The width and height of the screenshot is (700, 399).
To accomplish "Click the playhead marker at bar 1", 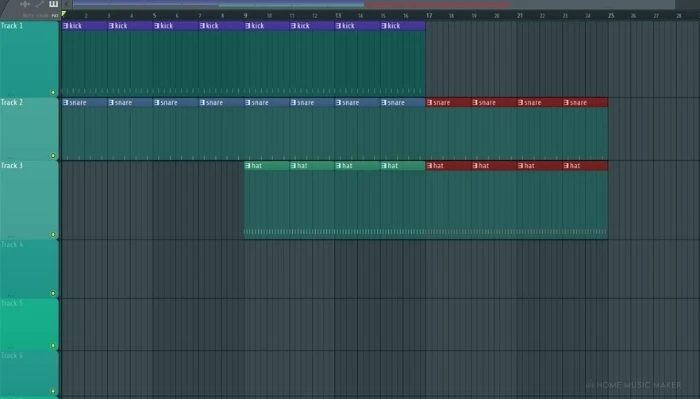I will 64,14.
